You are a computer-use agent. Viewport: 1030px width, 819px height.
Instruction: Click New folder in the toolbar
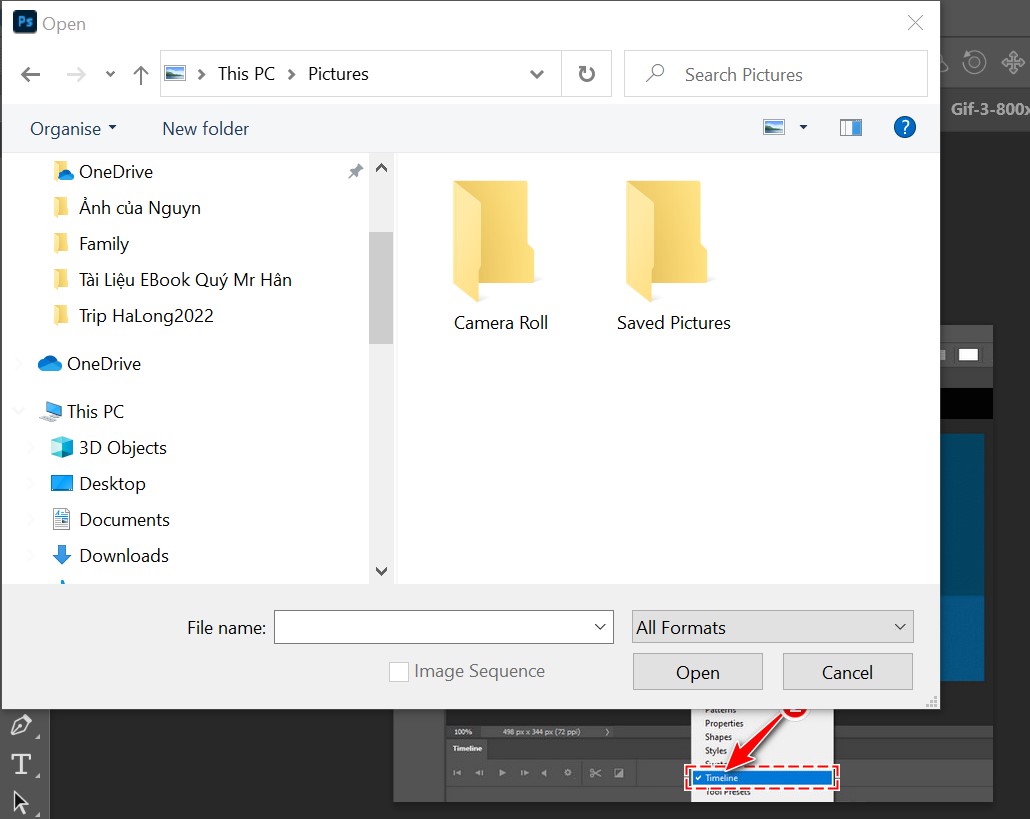205,128
